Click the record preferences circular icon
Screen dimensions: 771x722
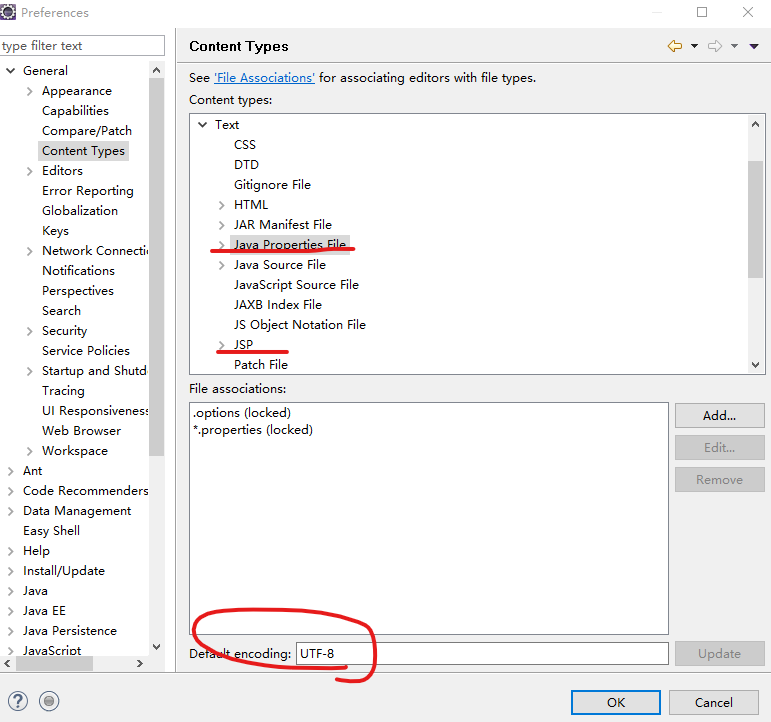point(50,701)
